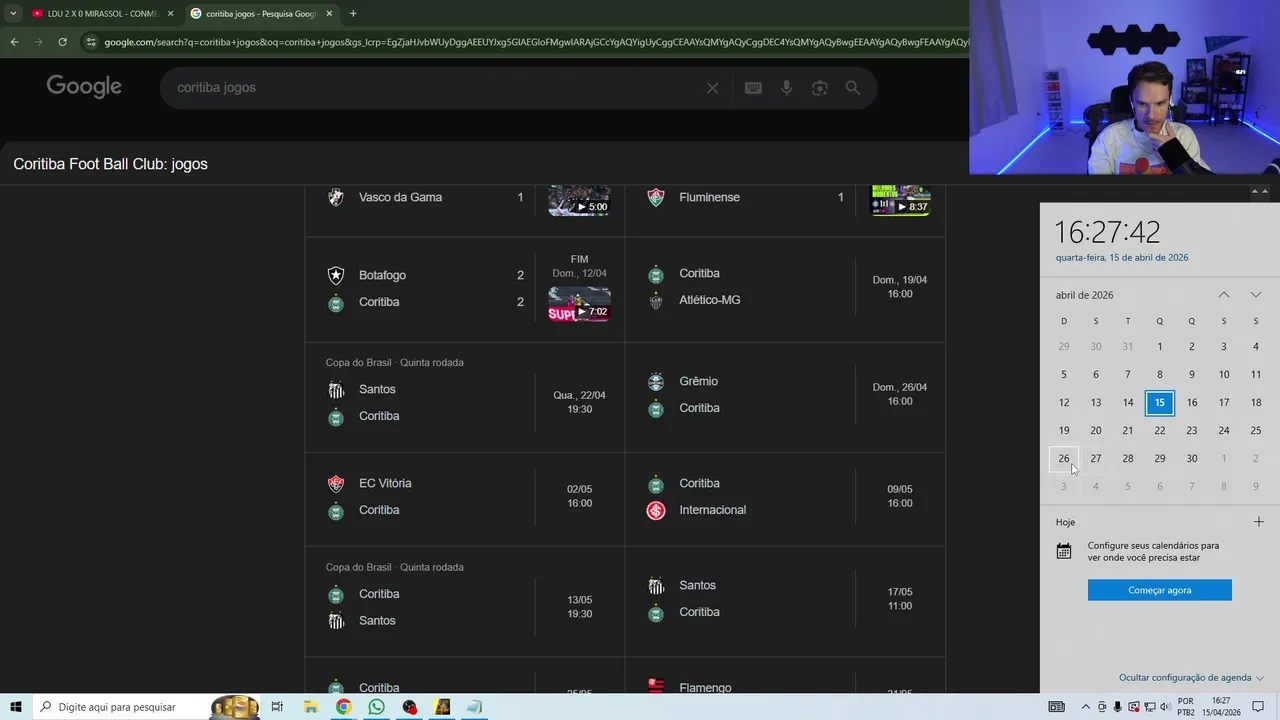This screenshot has height=720, width=1280.
Task: Click the magnifier search submit icon
Action: (853, 88)
